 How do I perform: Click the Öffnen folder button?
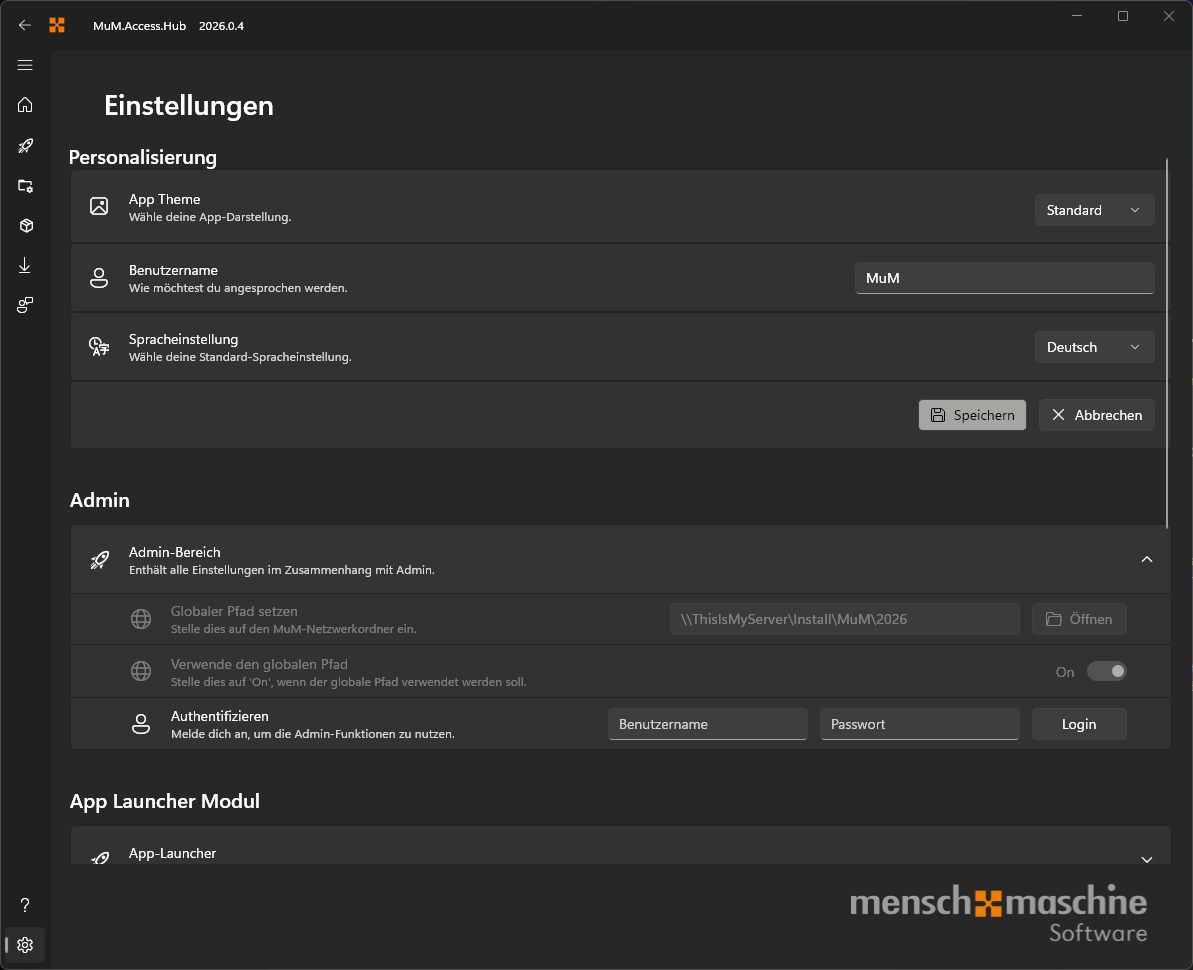click(x=1079, y=619)
